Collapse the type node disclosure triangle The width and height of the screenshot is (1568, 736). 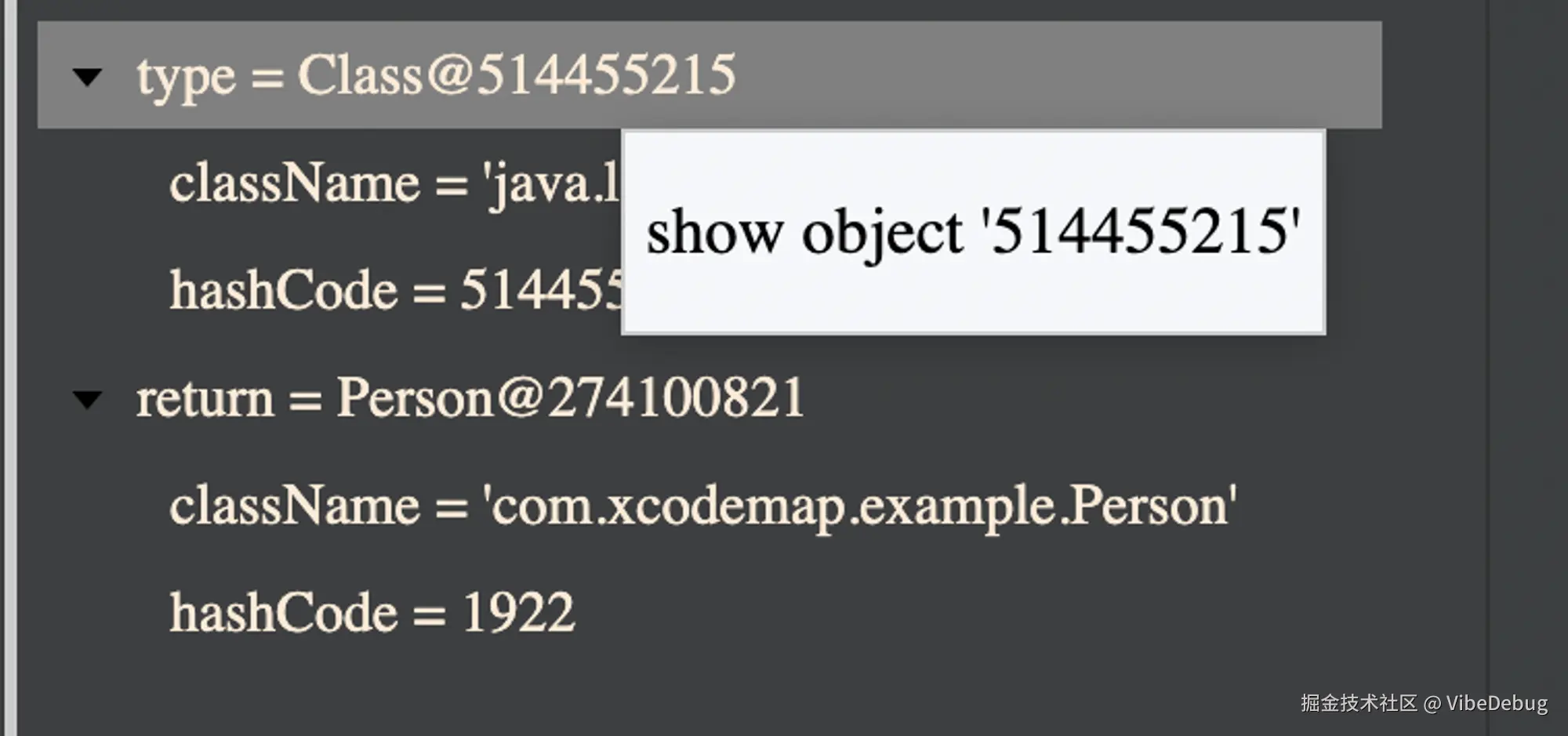87,77
